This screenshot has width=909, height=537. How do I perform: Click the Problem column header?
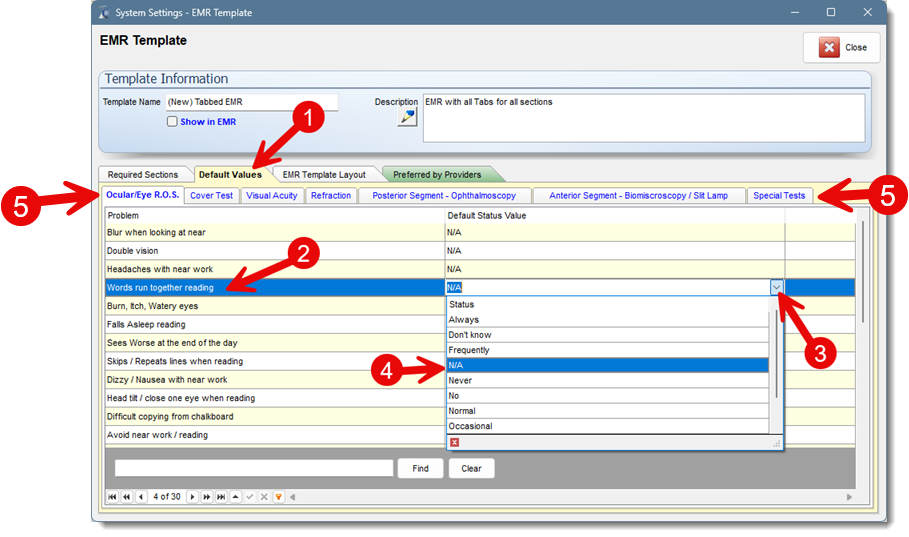point(275,216)
